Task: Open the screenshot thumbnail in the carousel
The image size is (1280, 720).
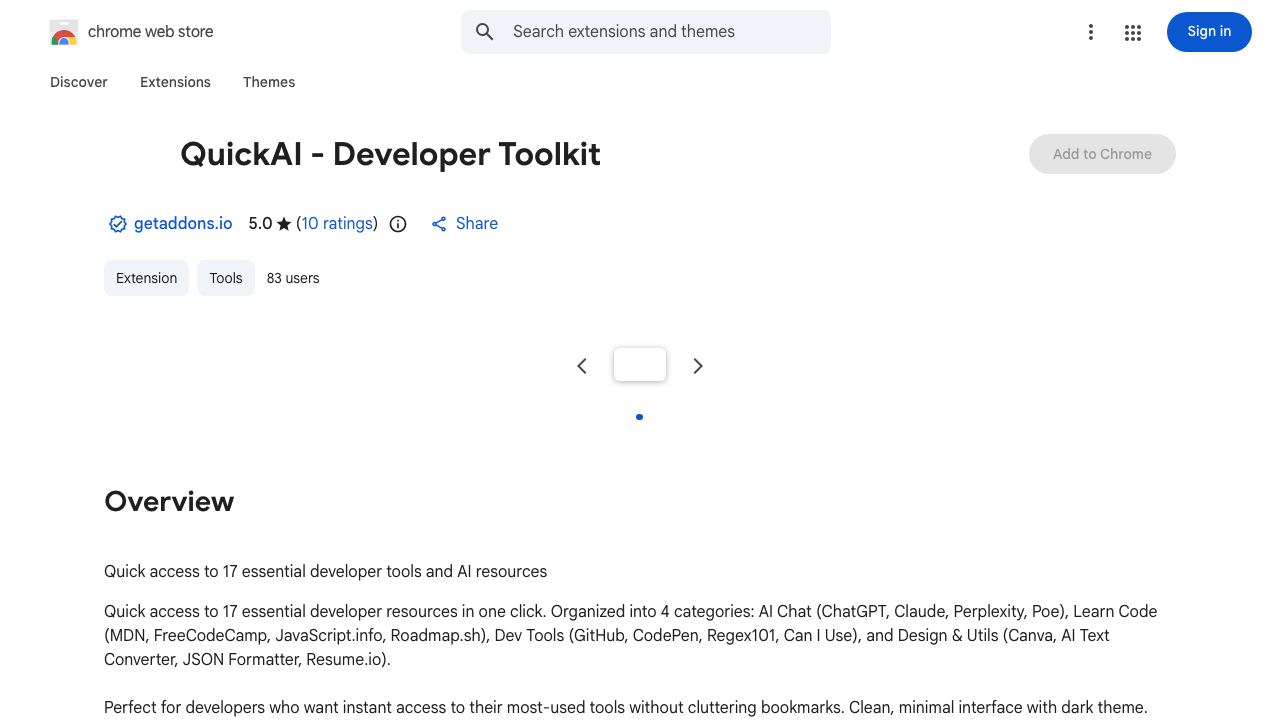Action: pyautogui.click(x=640, y=365)
